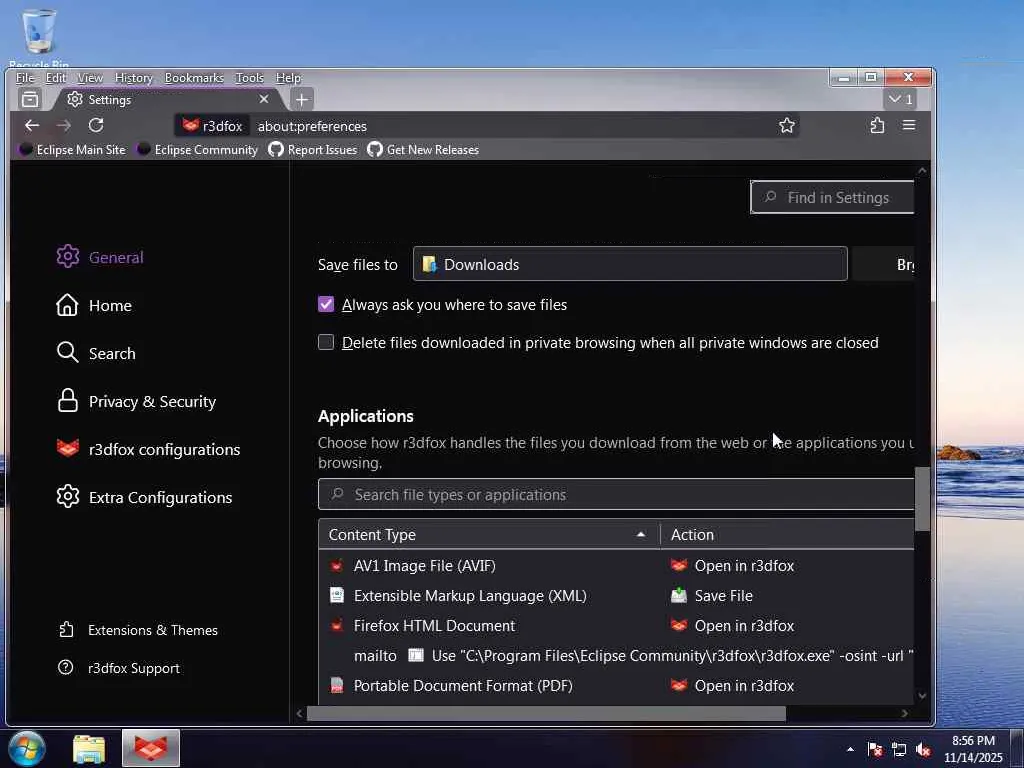The height and width of the screenshot is (768, 1024).
Task: Open Extra Configurations category
Action: (x=144, y=497)
